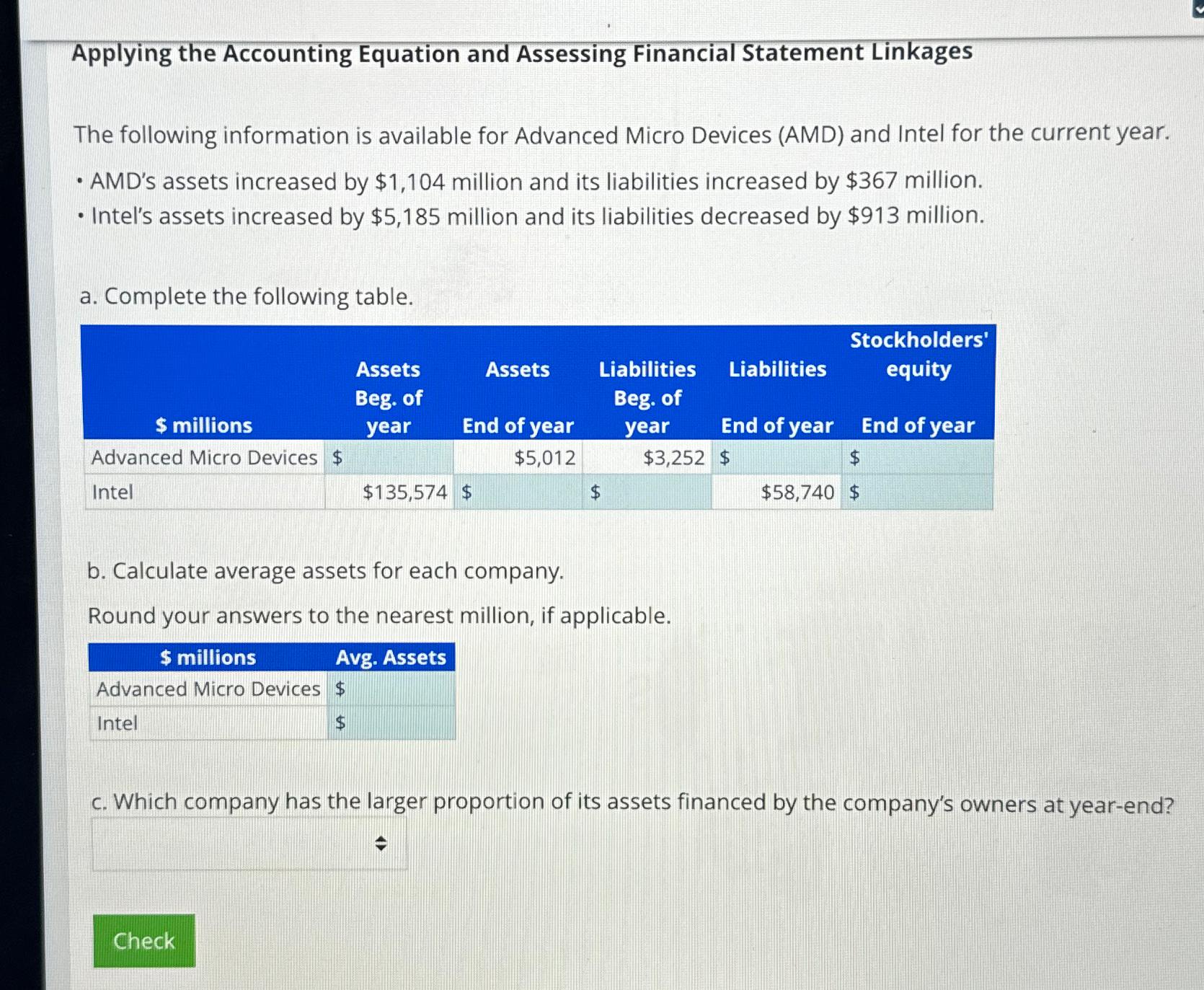1204x990 pixels.
Task: Click AMD's Liabilities End of year input field
Action: (775, 458)
